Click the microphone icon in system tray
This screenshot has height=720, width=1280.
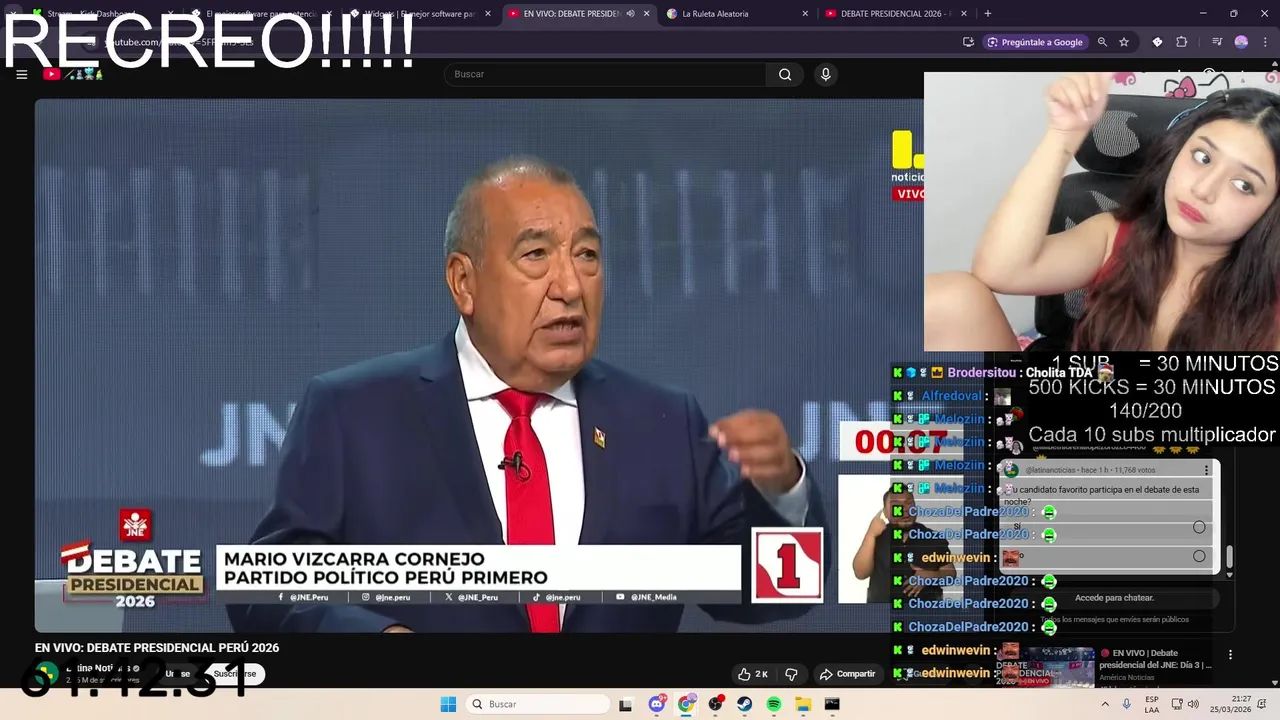pos(1127,704)
